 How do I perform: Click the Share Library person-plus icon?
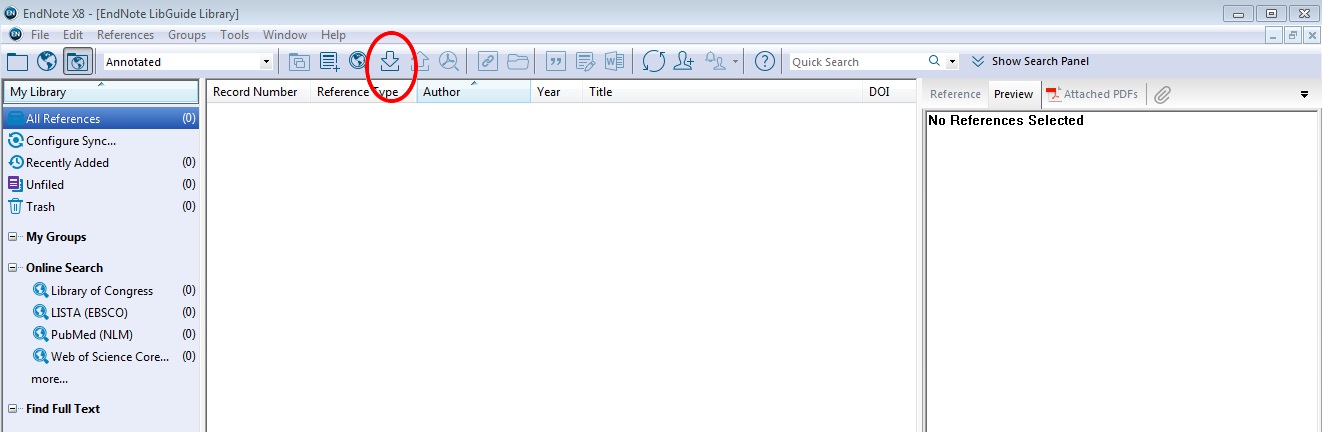pyautogui.click(x=684, y=62)
